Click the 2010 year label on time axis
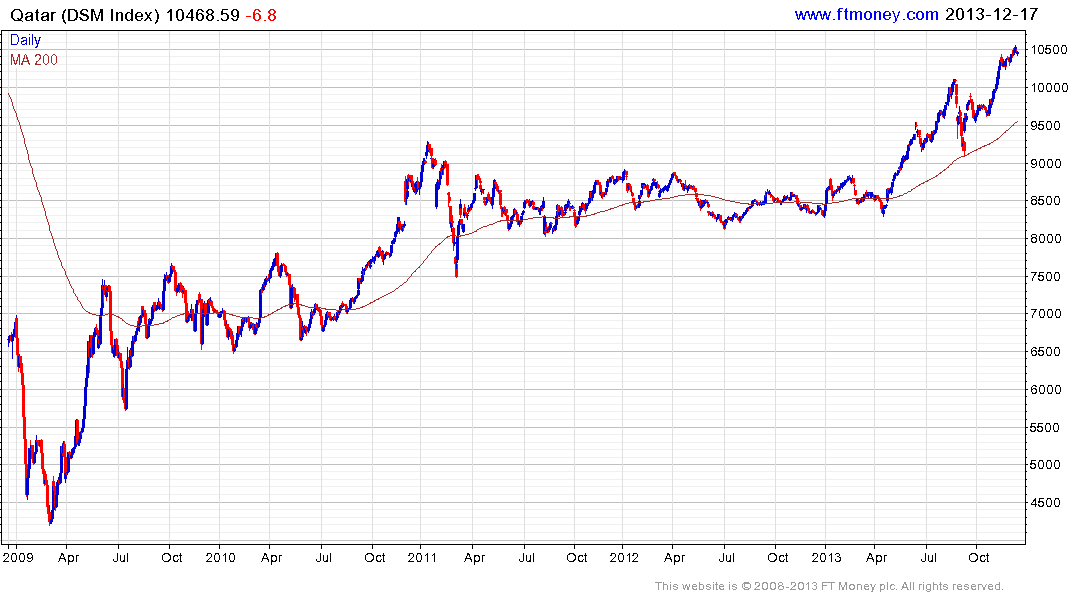 (220, 557)
